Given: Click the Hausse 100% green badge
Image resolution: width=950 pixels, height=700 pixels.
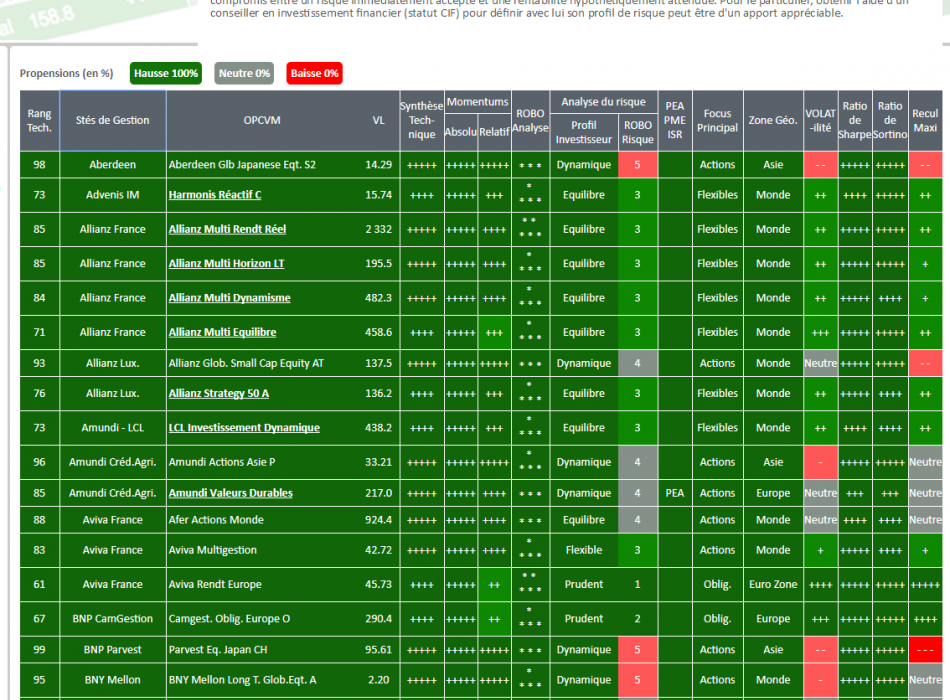Looking at the screenshot, I should point(166,73).
